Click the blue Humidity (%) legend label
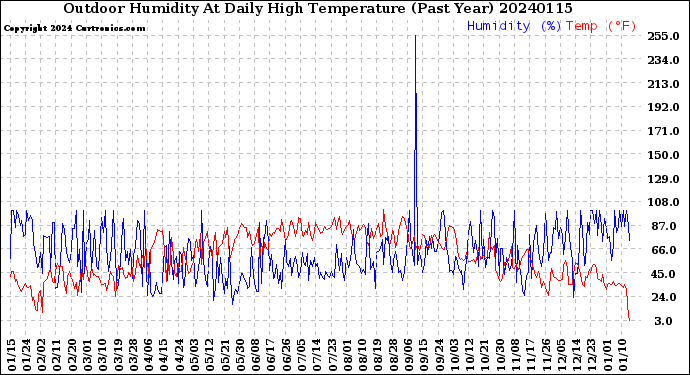690x375 pixels. pos(514,26)
